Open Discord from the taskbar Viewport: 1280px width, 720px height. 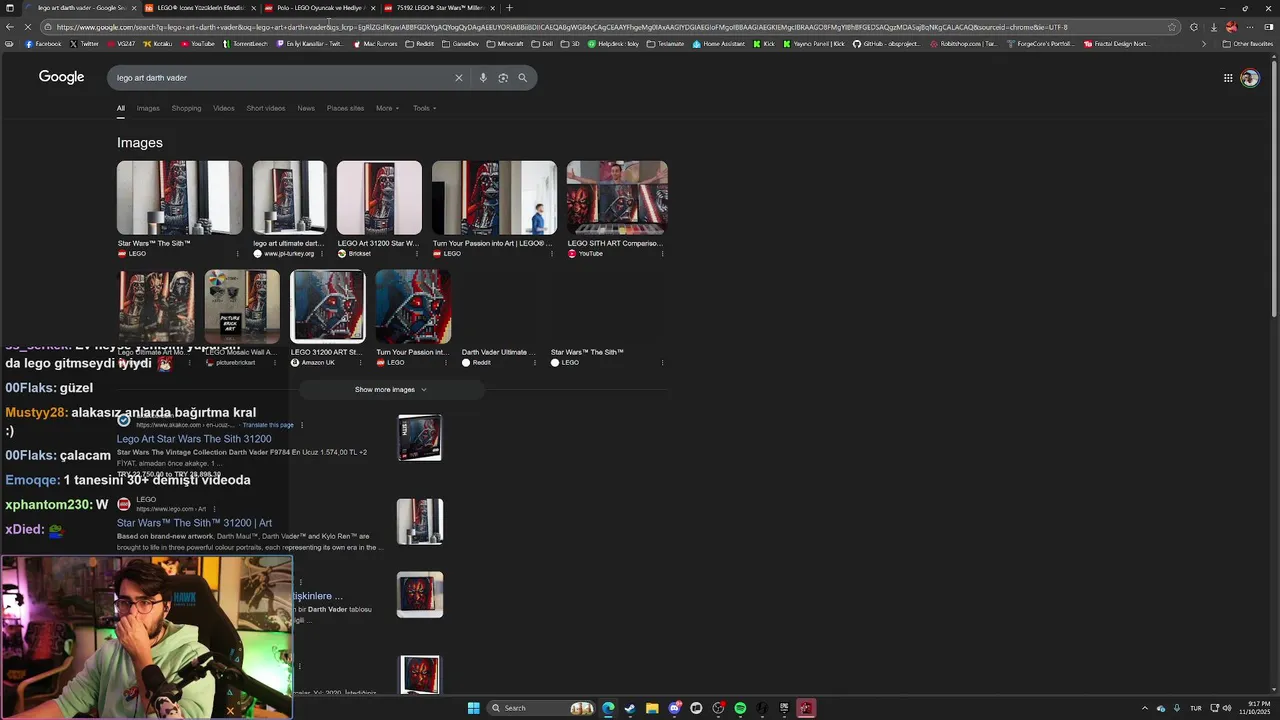tap(674, 708)
